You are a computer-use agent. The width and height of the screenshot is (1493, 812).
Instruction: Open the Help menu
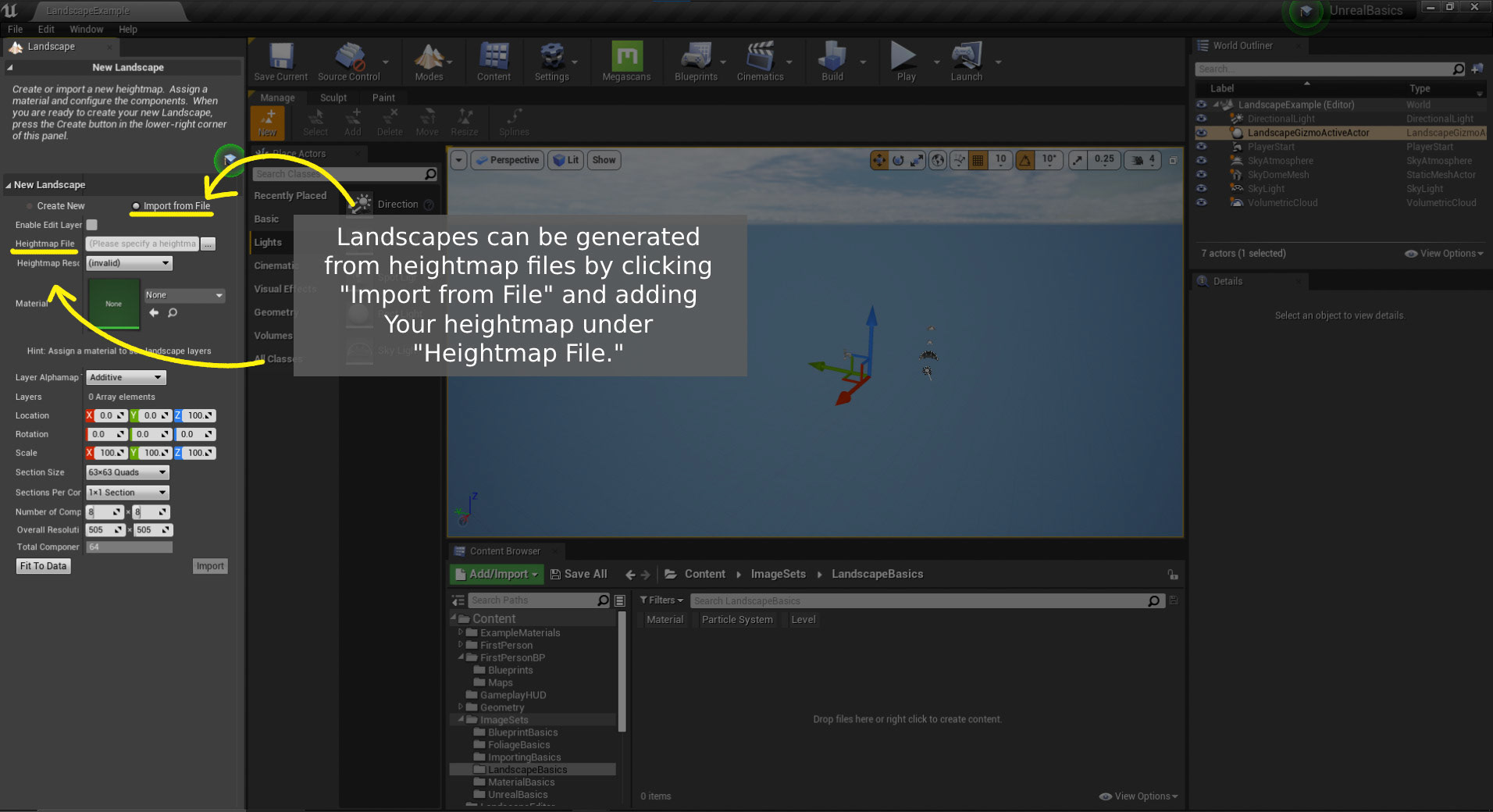click(x=128, y=29)
